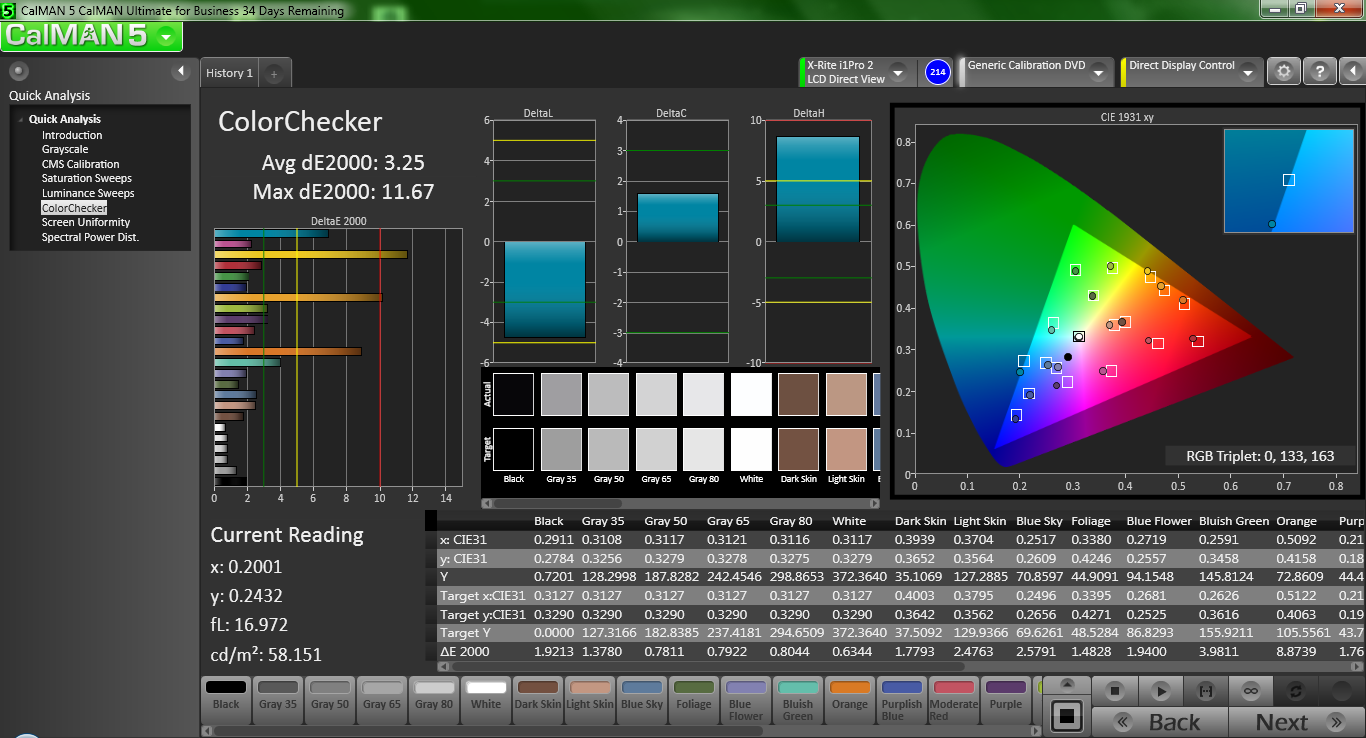The width and height of the screenshot is (1366, 738).
Task: Click the blue 214 meter status badge
Action: 937,72
